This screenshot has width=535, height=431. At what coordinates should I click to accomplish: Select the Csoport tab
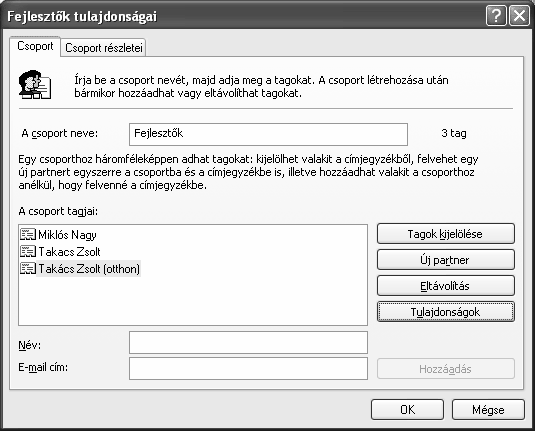point(35,46)
